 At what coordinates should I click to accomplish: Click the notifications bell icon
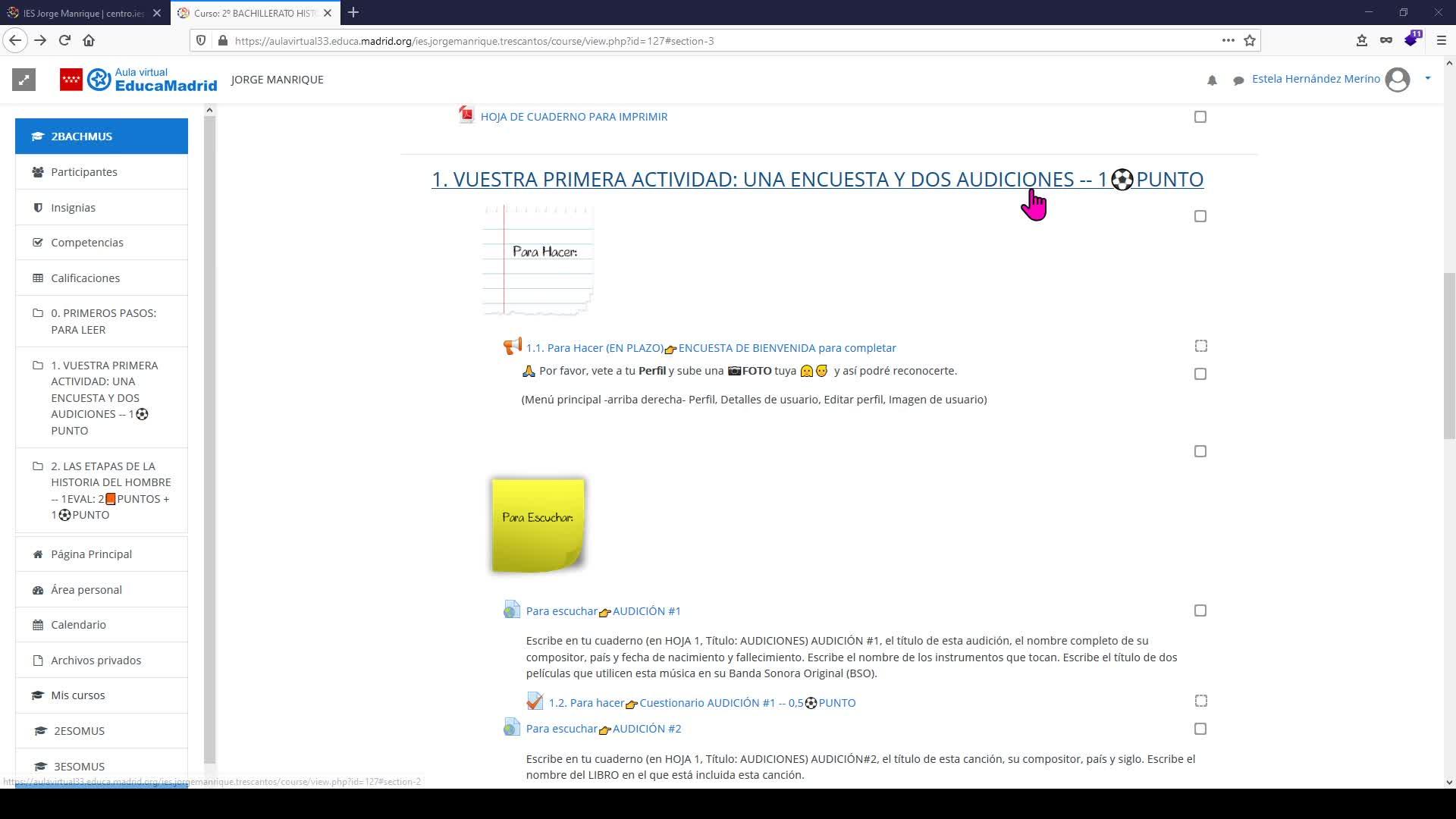click(x=1212, y=80)
